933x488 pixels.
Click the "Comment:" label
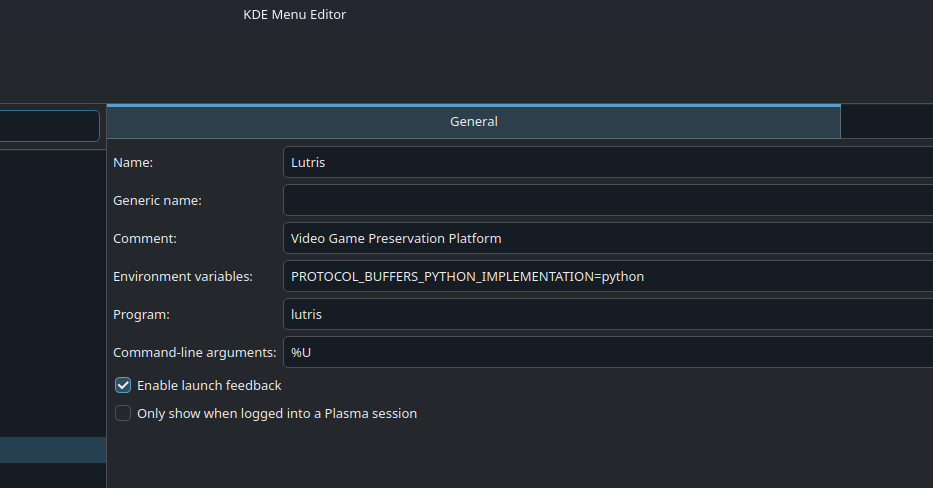tap(144, 238)
